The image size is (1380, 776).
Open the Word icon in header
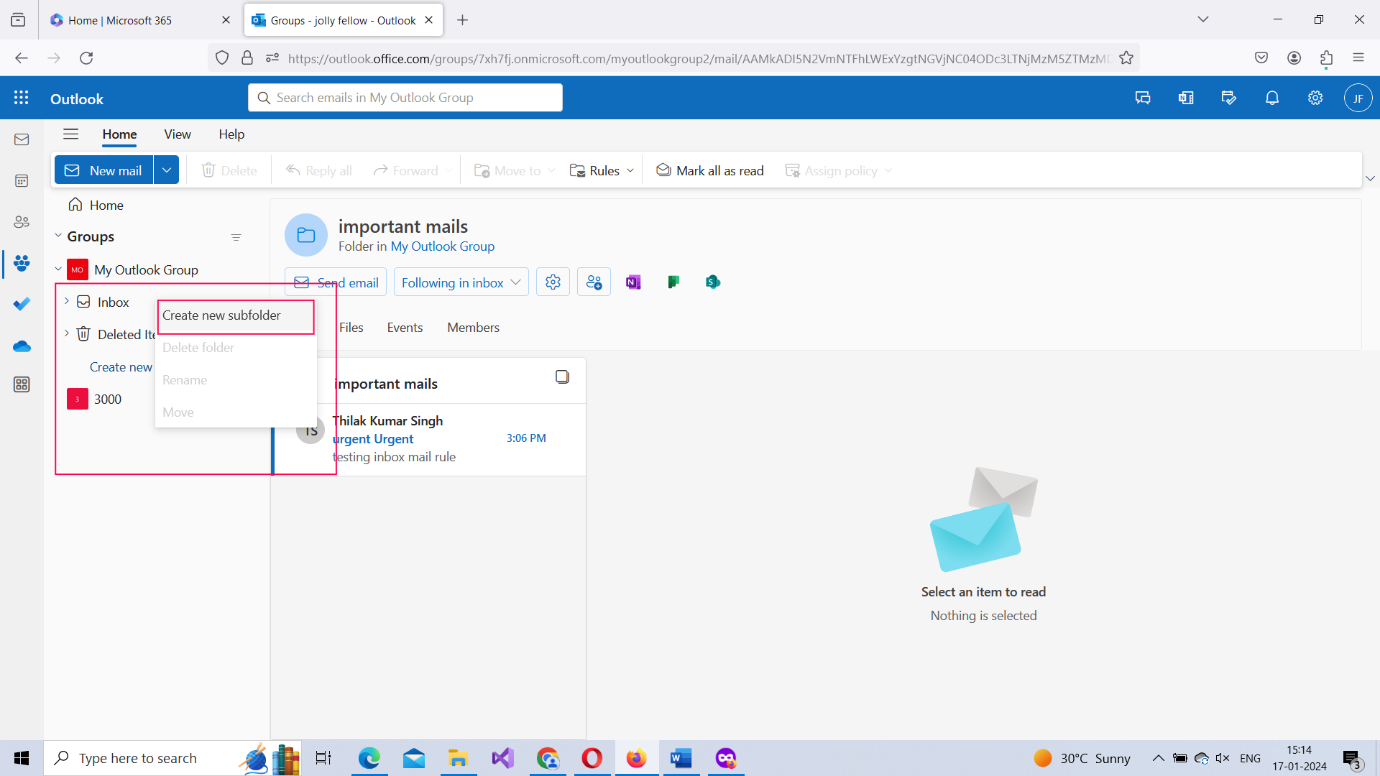coord(1186,98)
